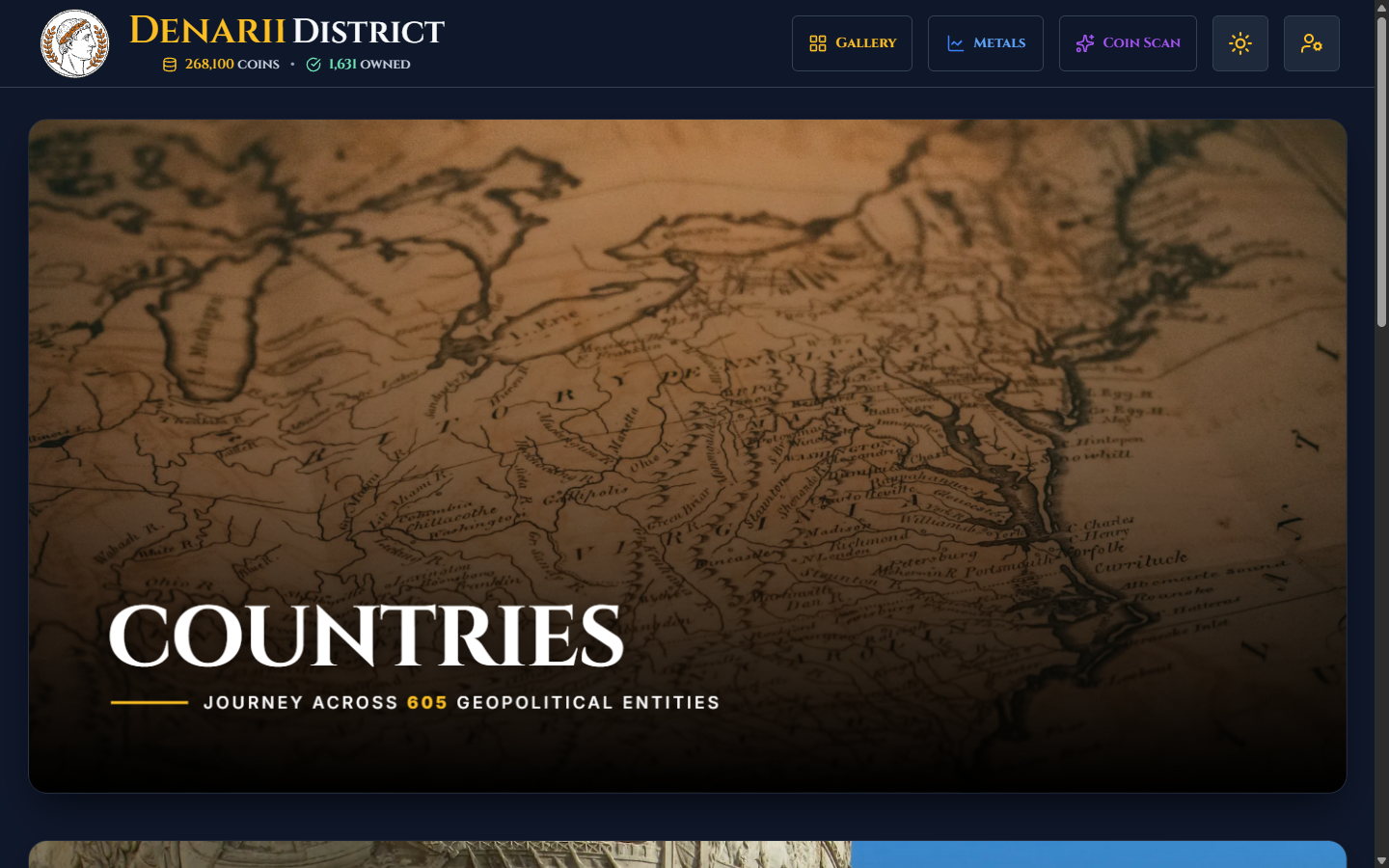The width and height of the screenshot is (1389, 868).
Task: Click the Roman coin portrait logo
Action: pos(74,43)
